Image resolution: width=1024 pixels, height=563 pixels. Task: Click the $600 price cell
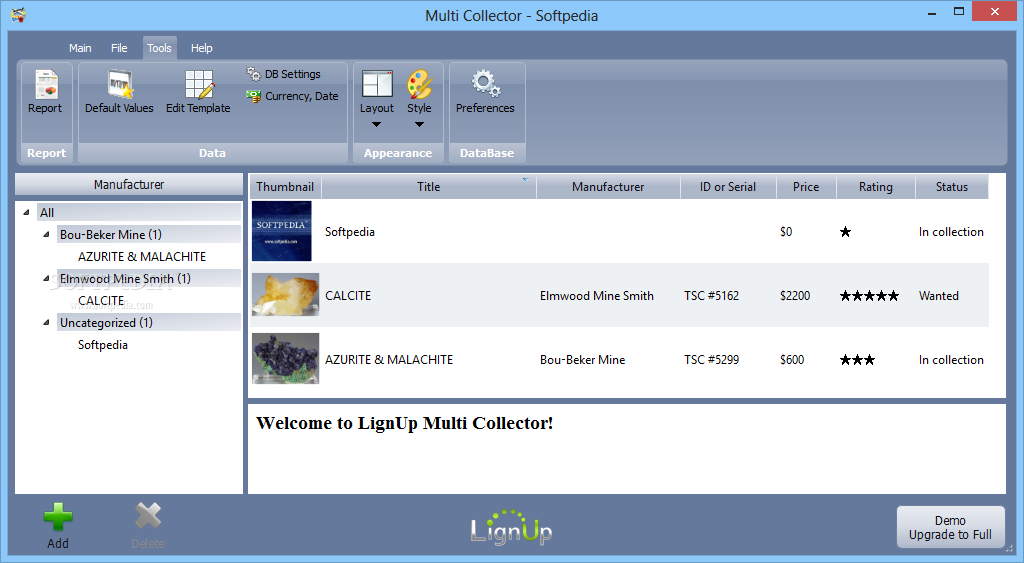(x=792, y=360)
